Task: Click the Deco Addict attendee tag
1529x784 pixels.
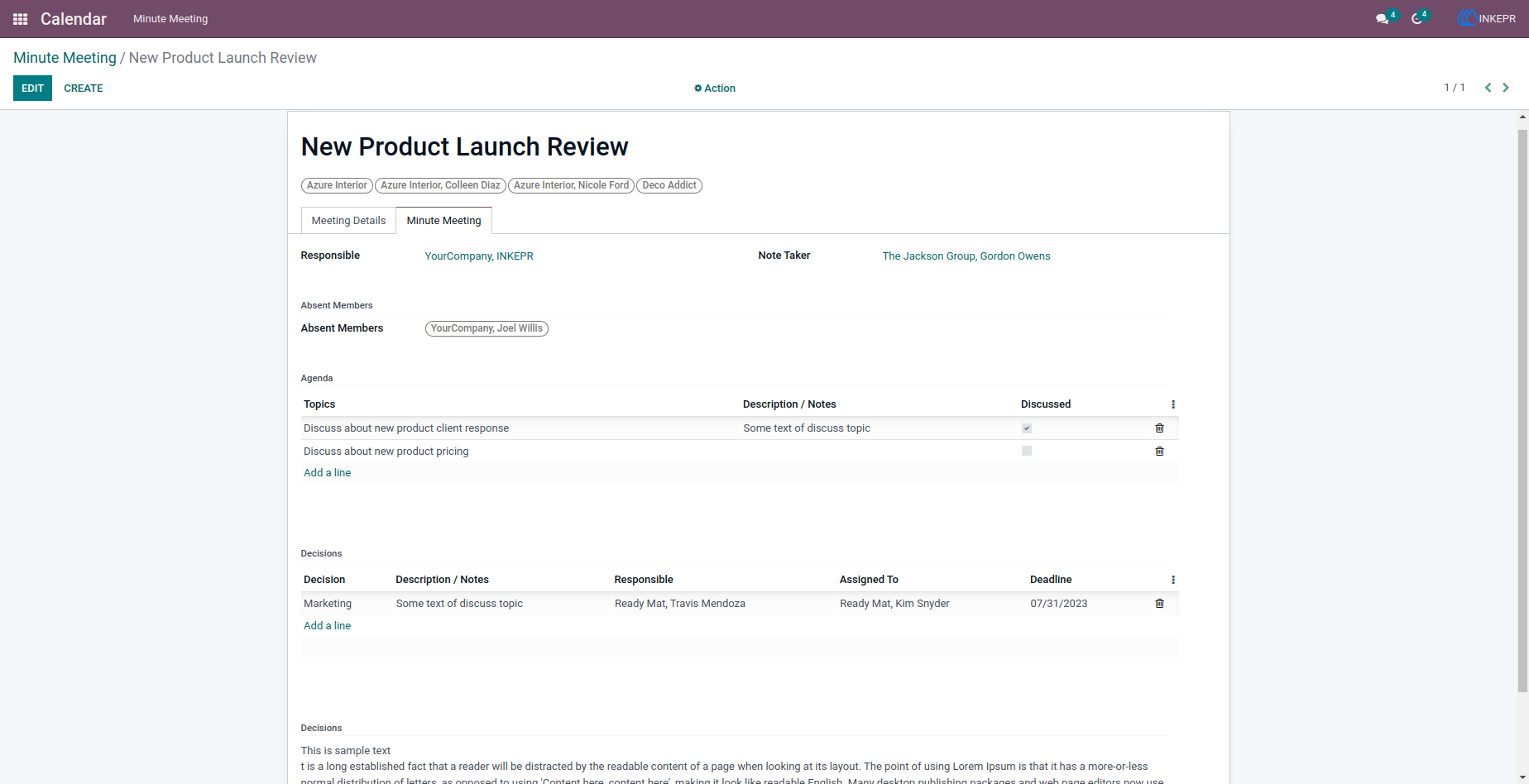Action: click(x=669, y=185)
